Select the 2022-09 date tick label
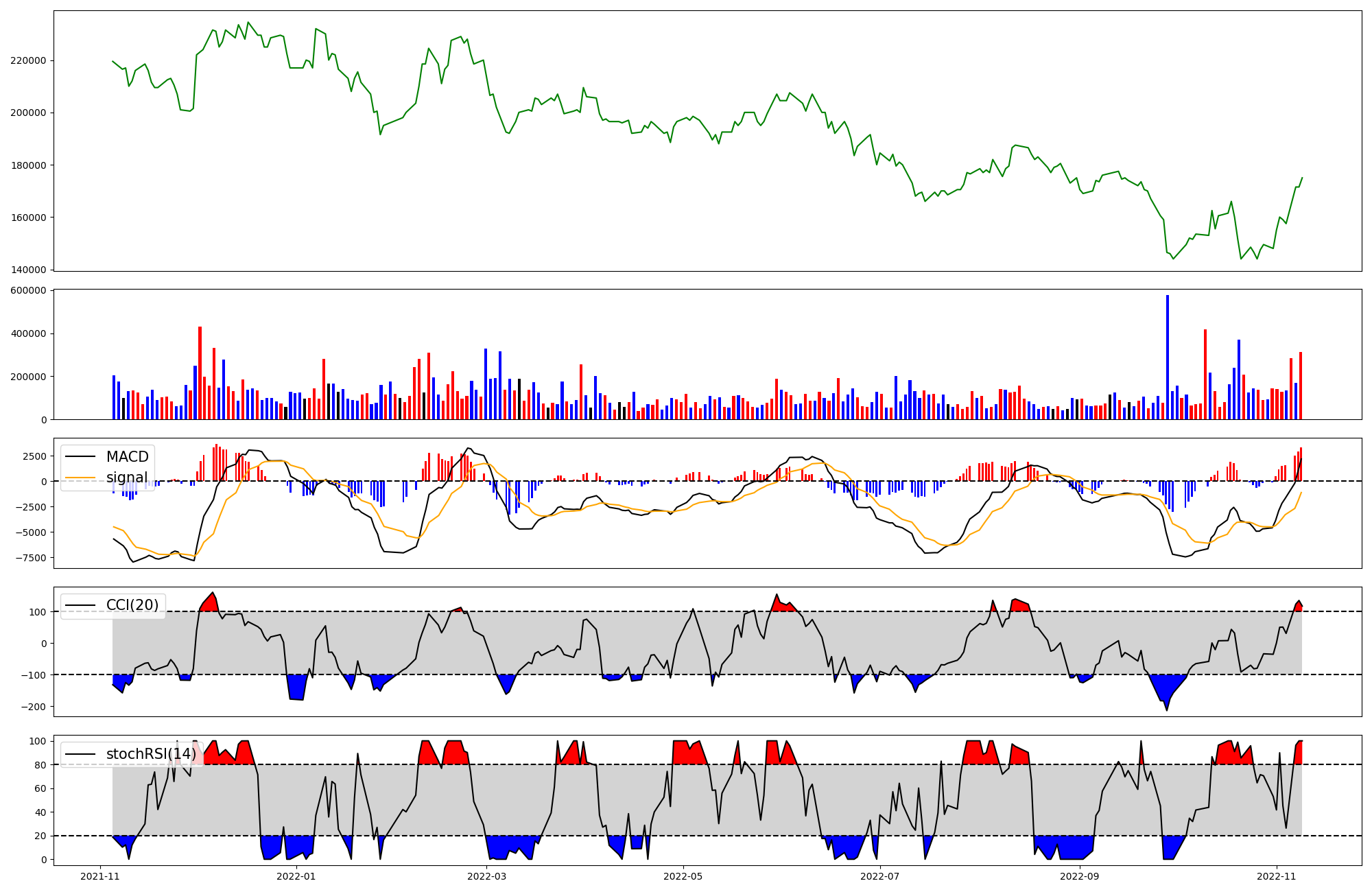 coord(1080,876)
